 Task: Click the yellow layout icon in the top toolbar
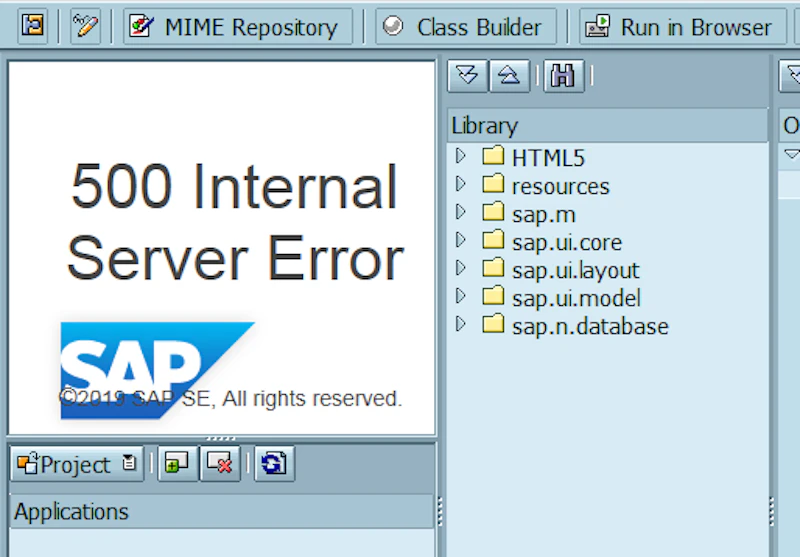(x=33, y=26)
